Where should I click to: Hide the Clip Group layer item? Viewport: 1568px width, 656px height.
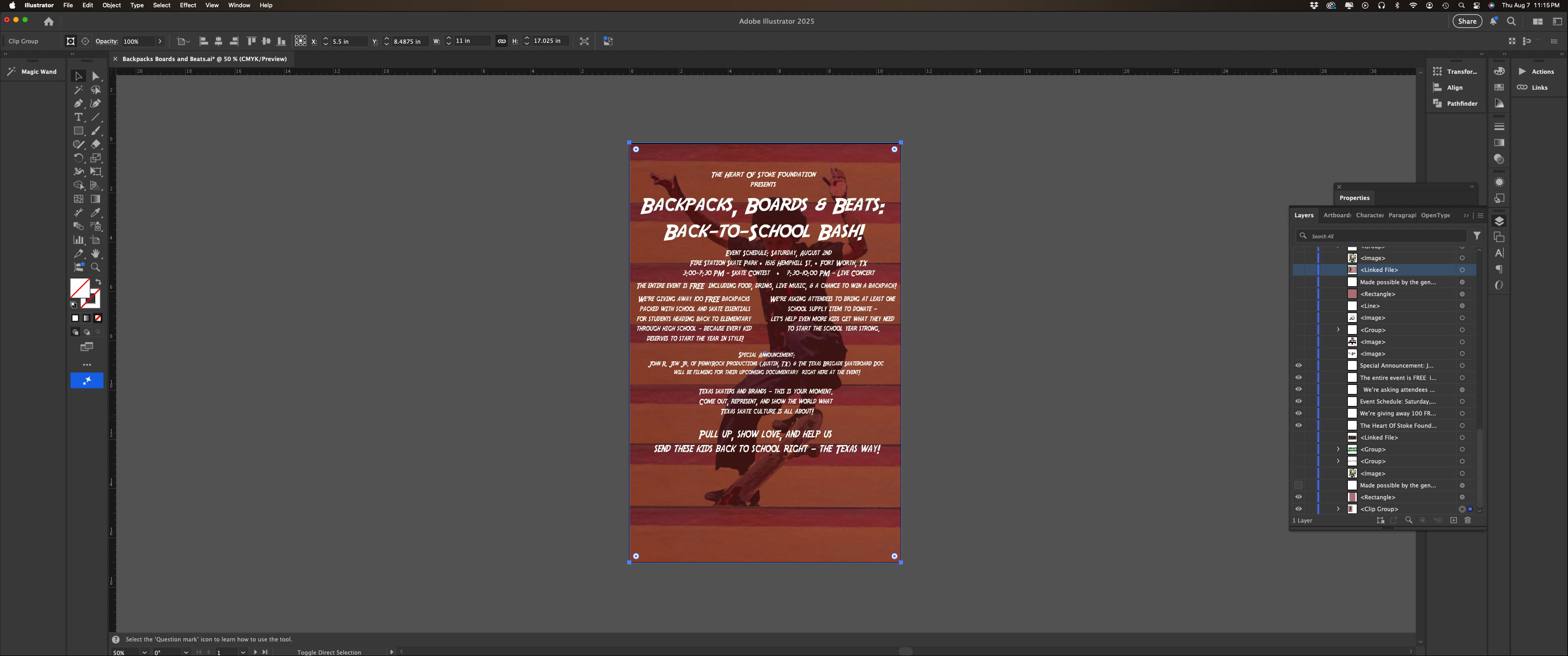coord(1298,509)
